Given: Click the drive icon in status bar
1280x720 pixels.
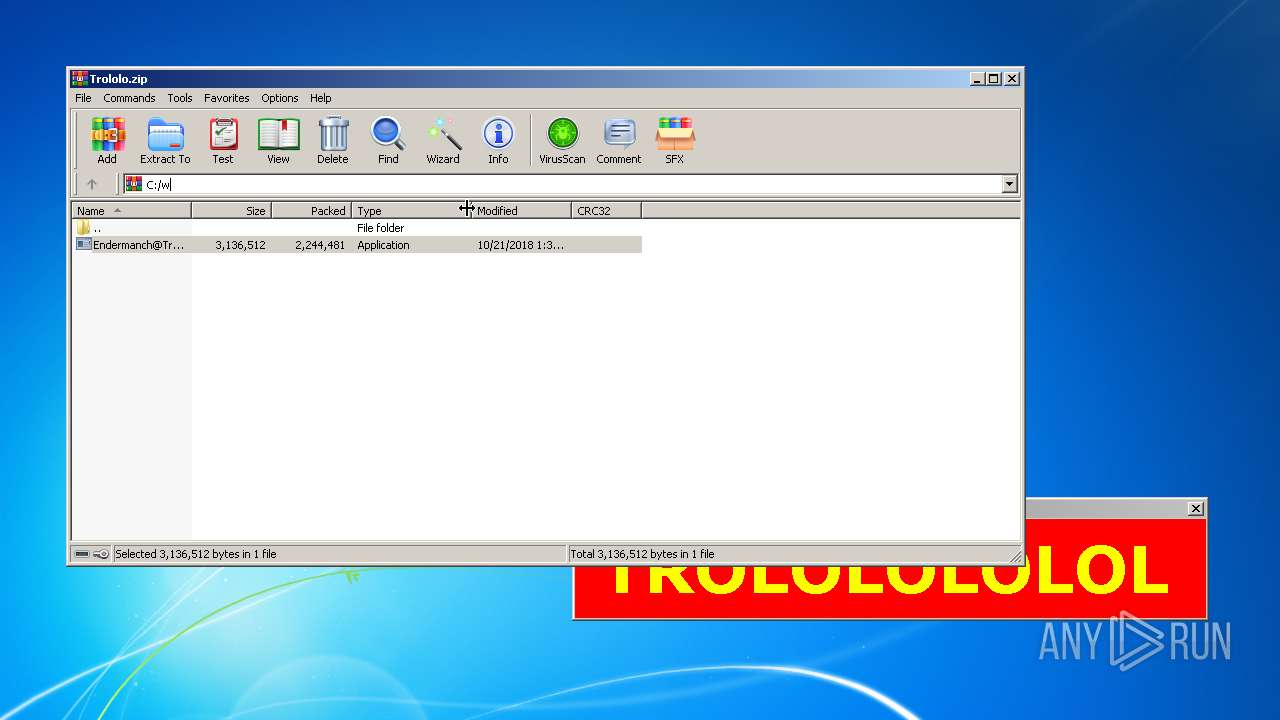Looking at the screenshot, I should click(82, 554).
